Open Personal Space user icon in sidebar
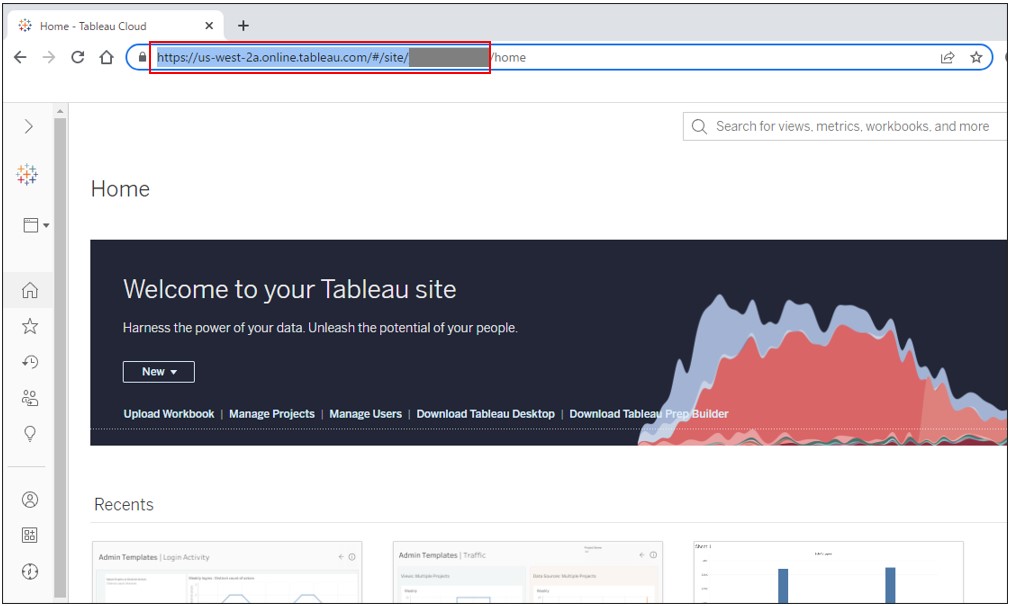Screen dimensions: 1009x606 (30, 500)
